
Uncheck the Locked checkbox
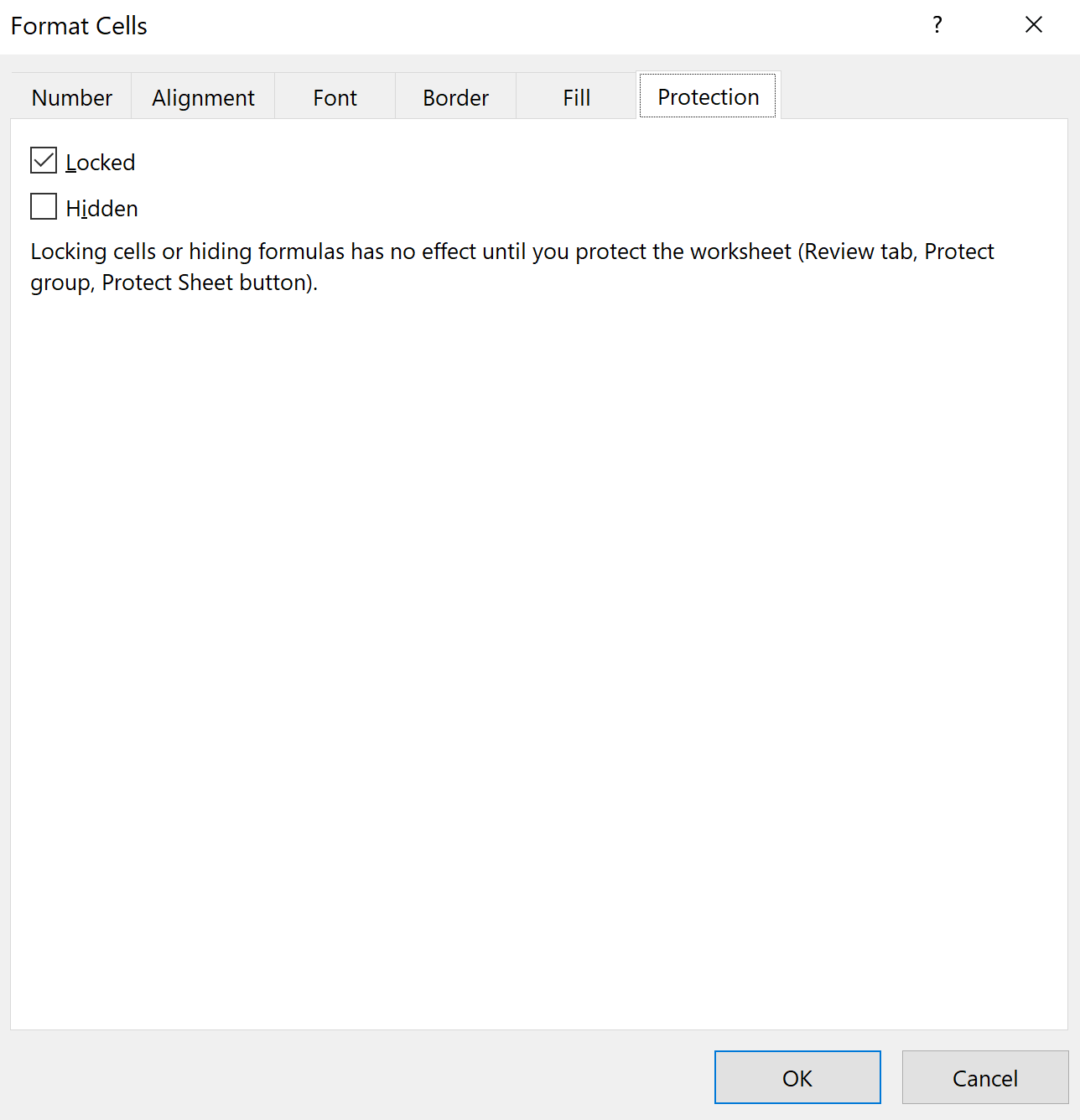click(44, 161)
